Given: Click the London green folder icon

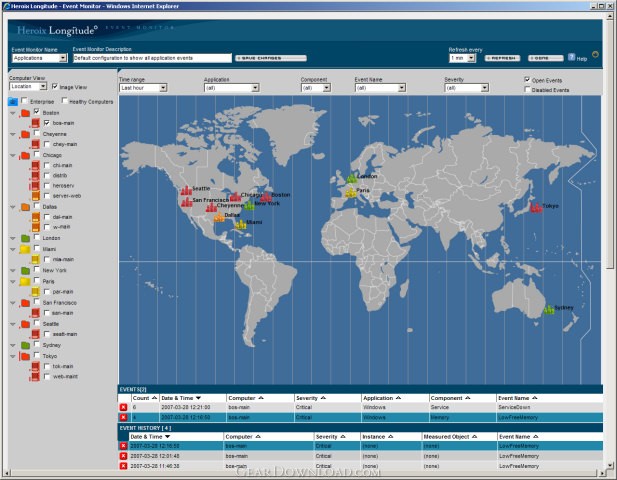Looking at the screenshot, I should 25,238.
